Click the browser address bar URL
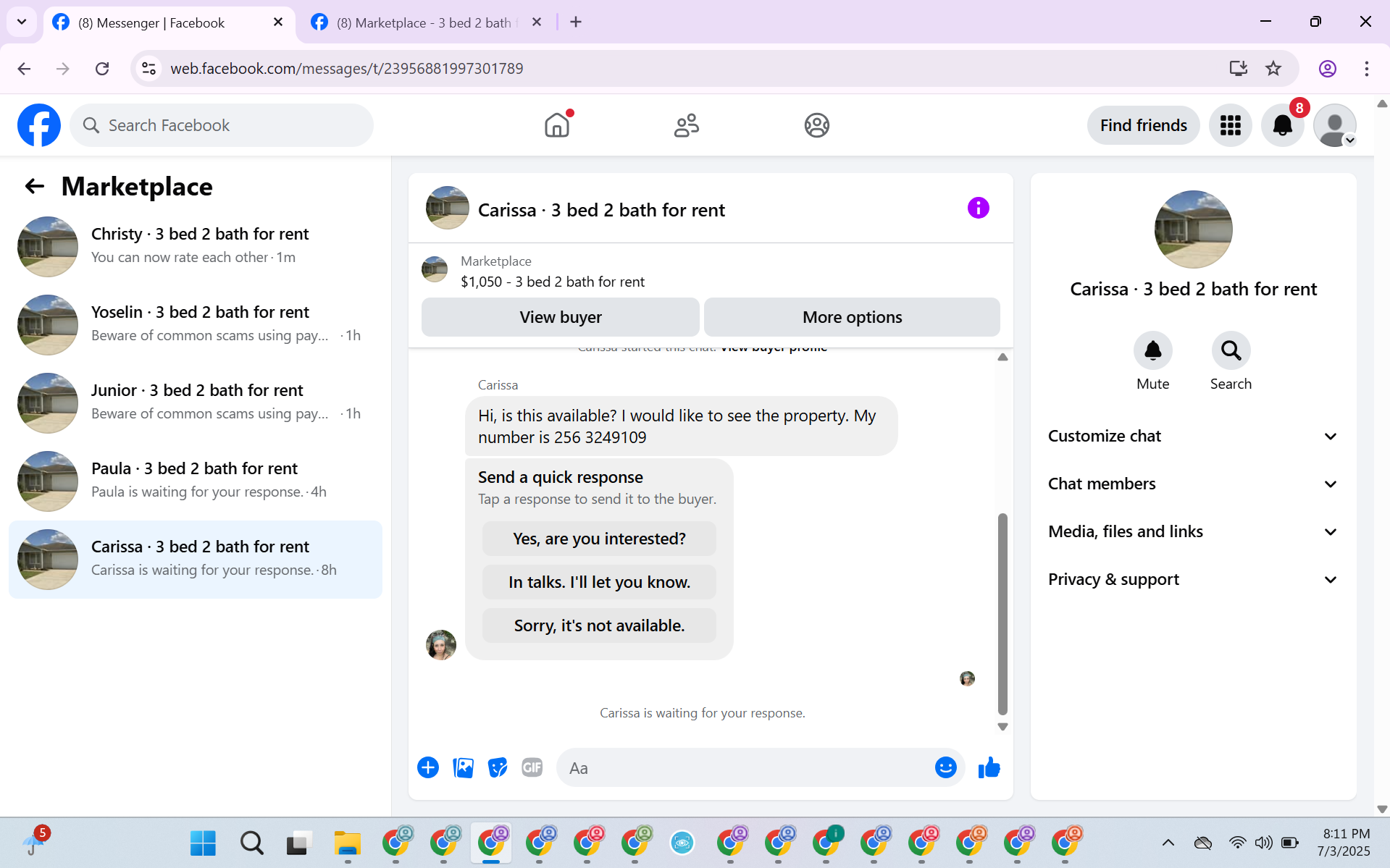Image resolution: width=1390 pixels, height=868 pixels. point(346,69)
